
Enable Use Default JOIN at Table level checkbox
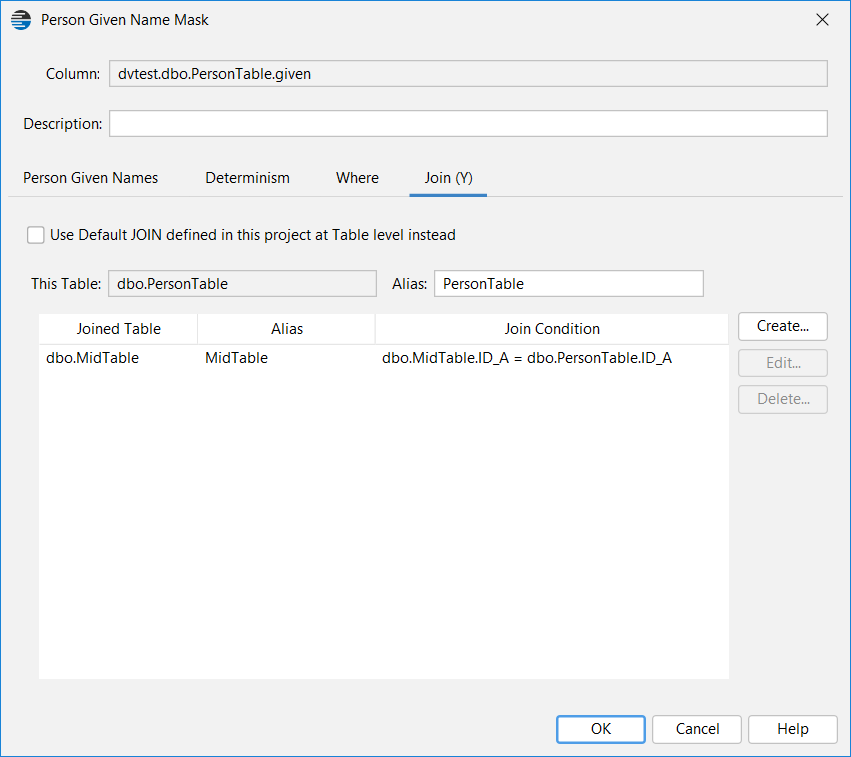(x=36, y=235)
